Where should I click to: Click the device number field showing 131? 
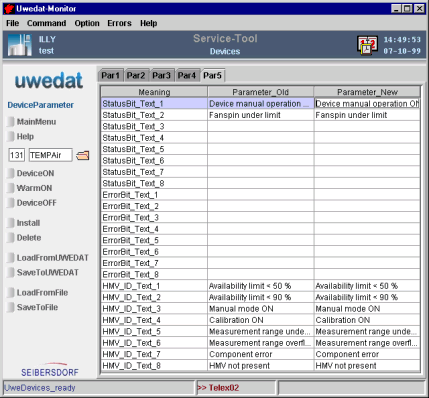coord(16,155)
